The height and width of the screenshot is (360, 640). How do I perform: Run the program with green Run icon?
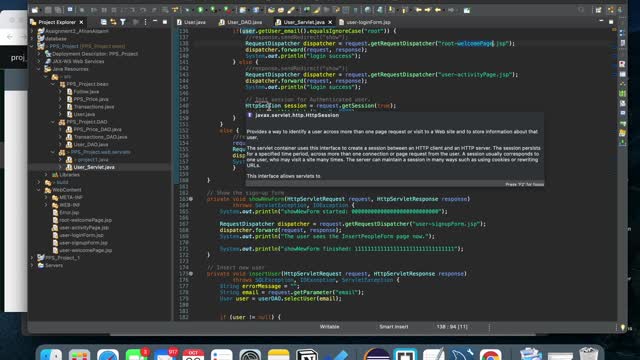coord(200,10)
